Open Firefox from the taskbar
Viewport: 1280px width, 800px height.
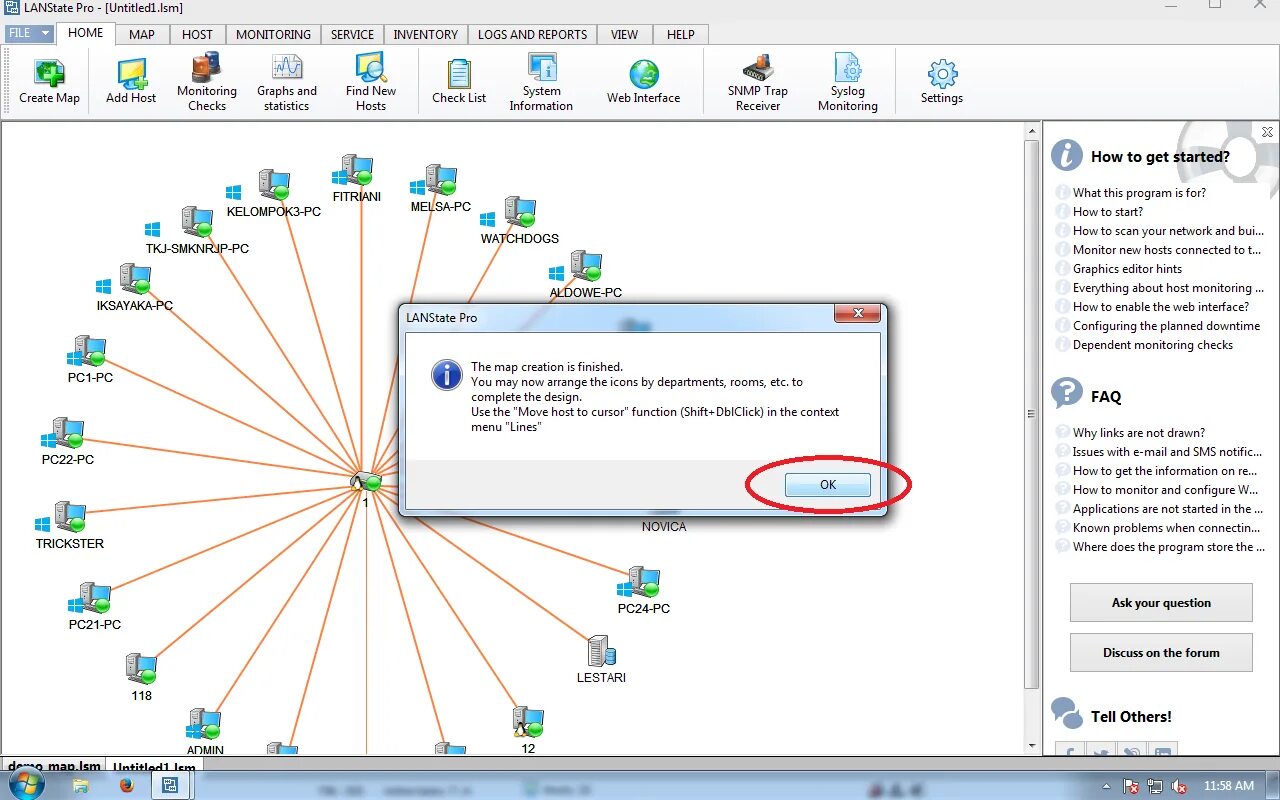point(126,786)
